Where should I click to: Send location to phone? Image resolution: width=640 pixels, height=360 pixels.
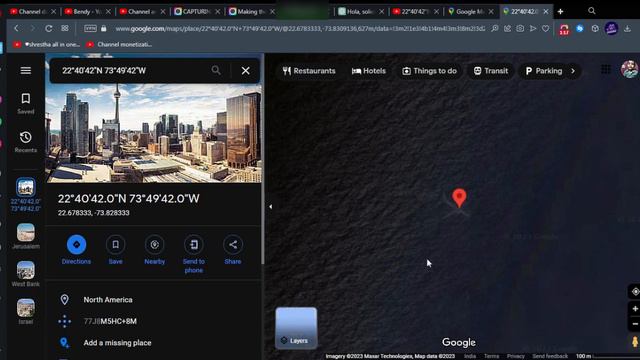pyautogui.click(x=194, y=254)
